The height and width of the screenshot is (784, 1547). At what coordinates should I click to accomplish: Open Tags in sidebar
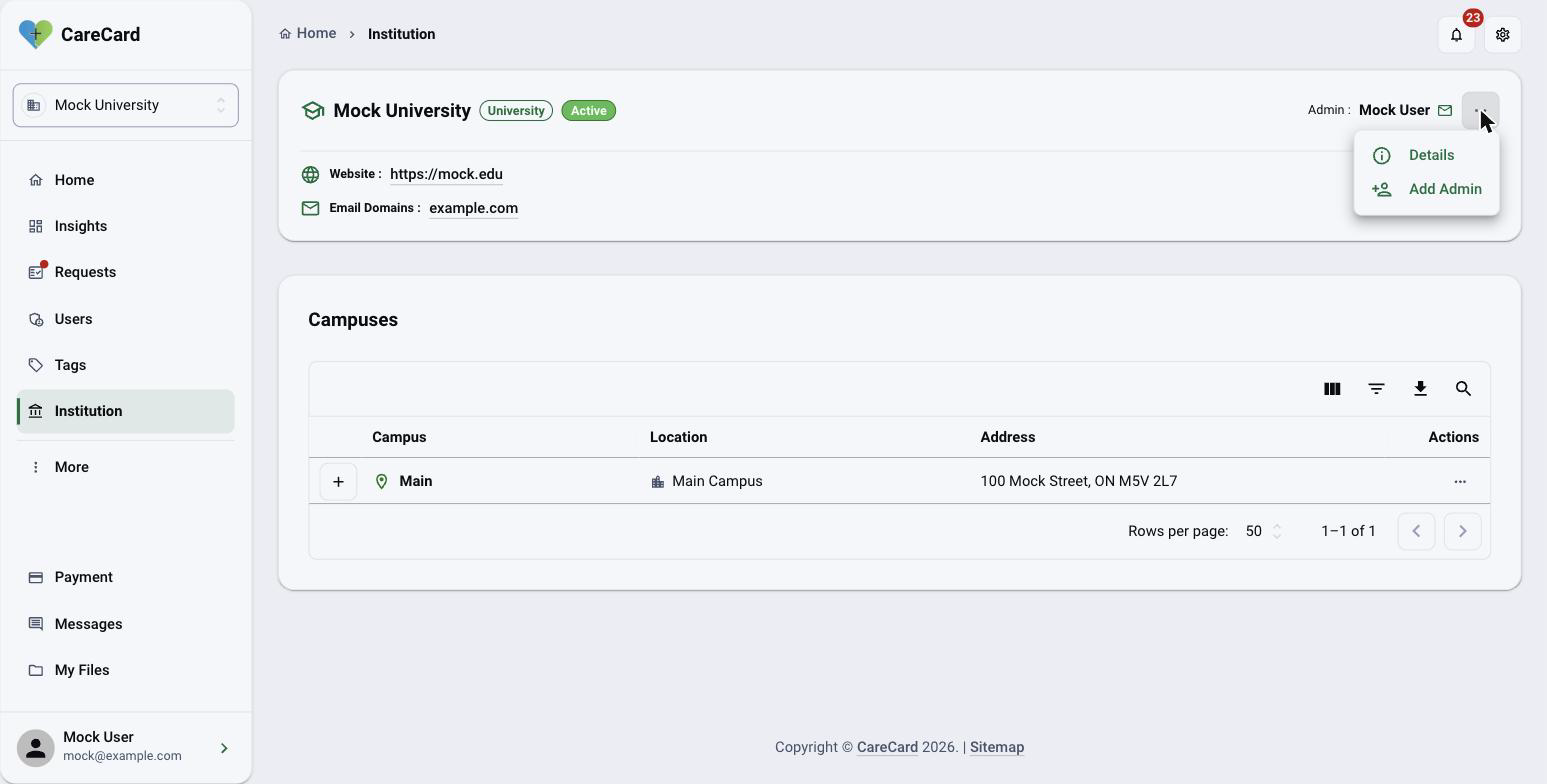click(126, 365)
